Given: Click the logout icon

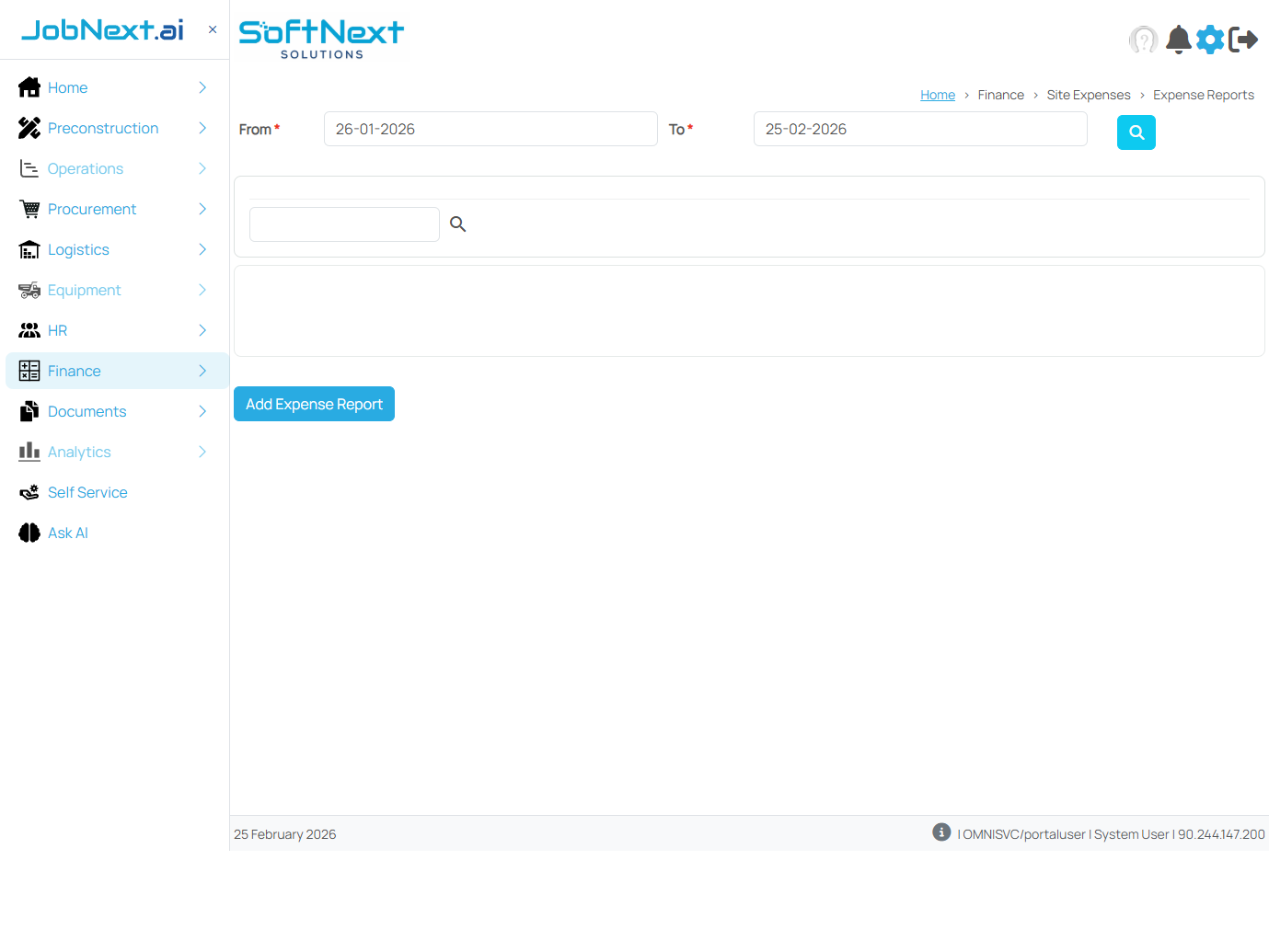Looking at the screenshot, I should [x=1244, y=40].
